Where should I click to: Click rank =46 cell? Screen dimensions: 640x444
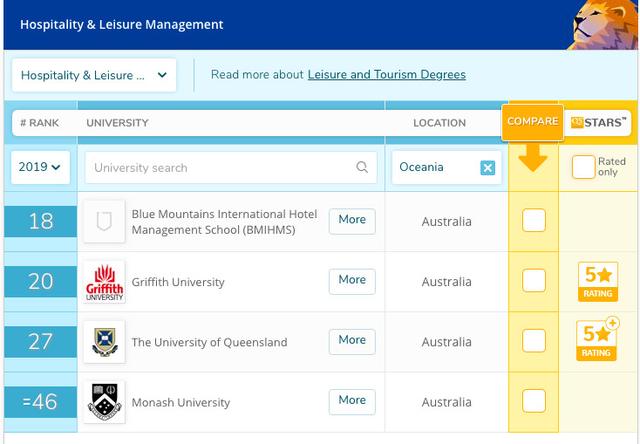click(x=41, y=402)
